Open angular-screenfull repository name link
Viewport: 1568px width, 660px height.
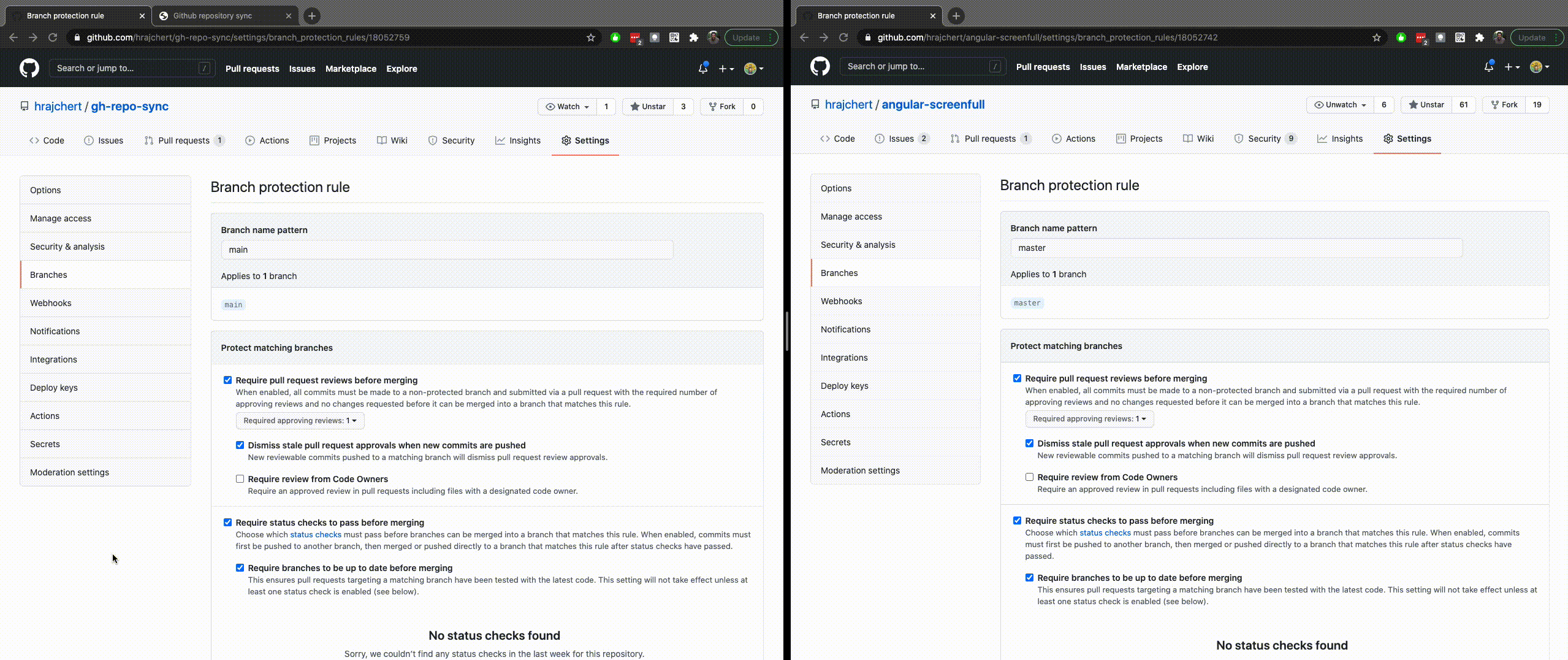[x=933, y=104]
